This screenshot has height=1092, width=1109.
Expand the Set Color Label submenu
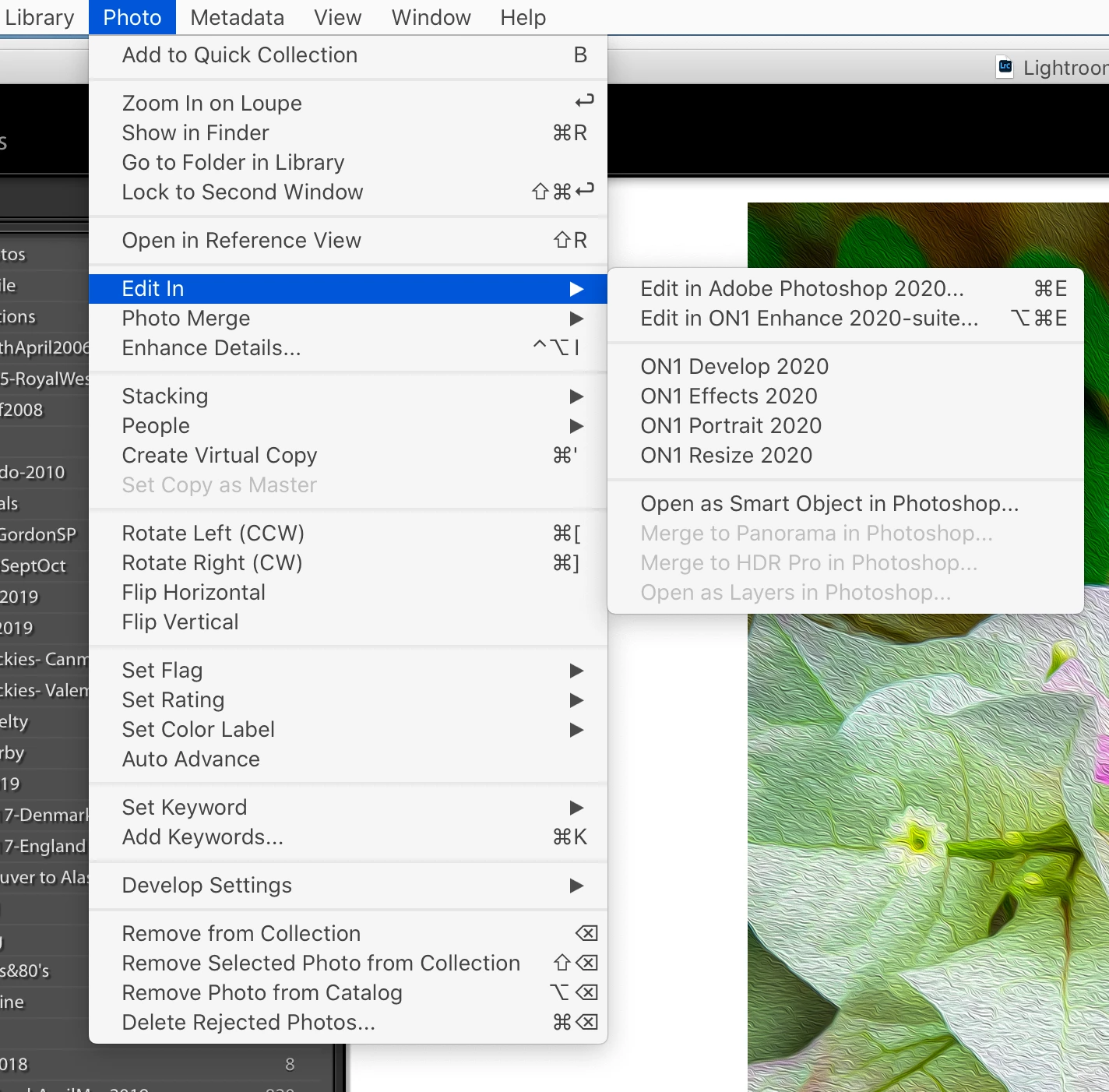(348, 730)
